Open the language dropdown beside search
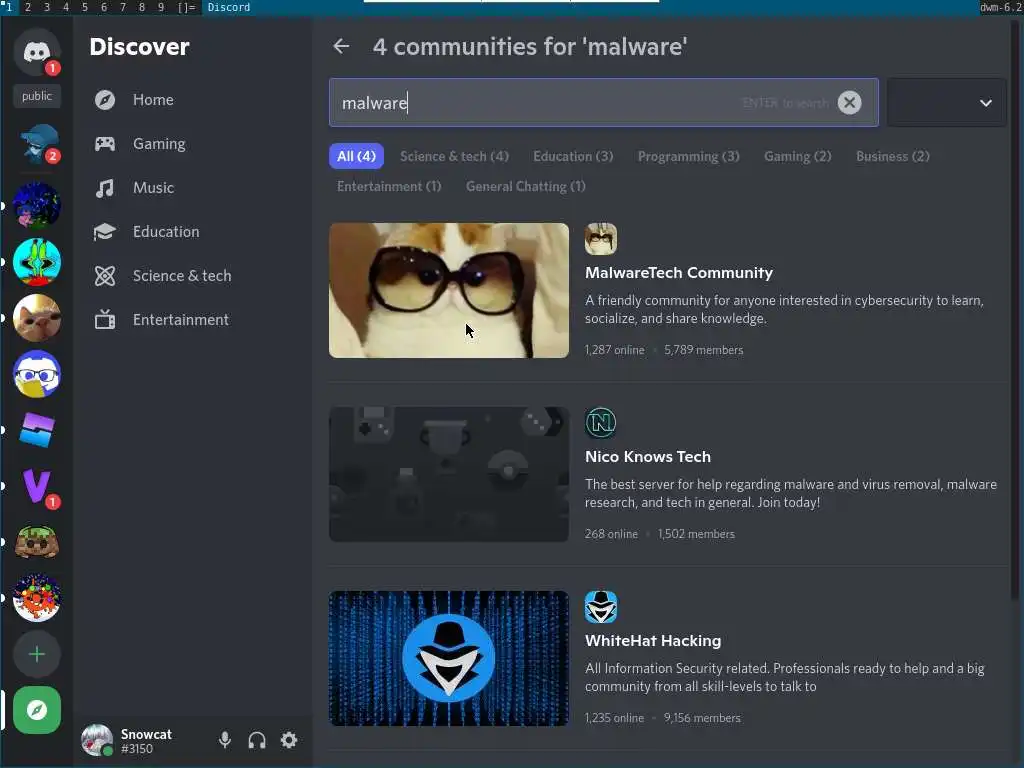 click(947, 103)
